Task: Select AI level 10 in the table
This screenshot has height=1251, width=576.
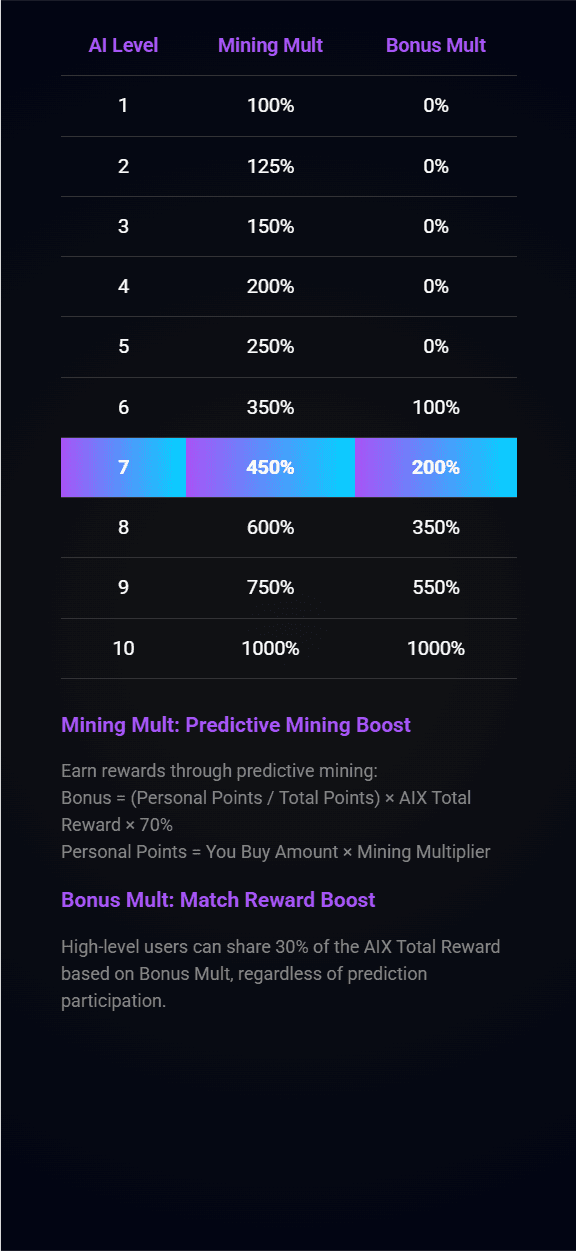Action: coord(123,648)
